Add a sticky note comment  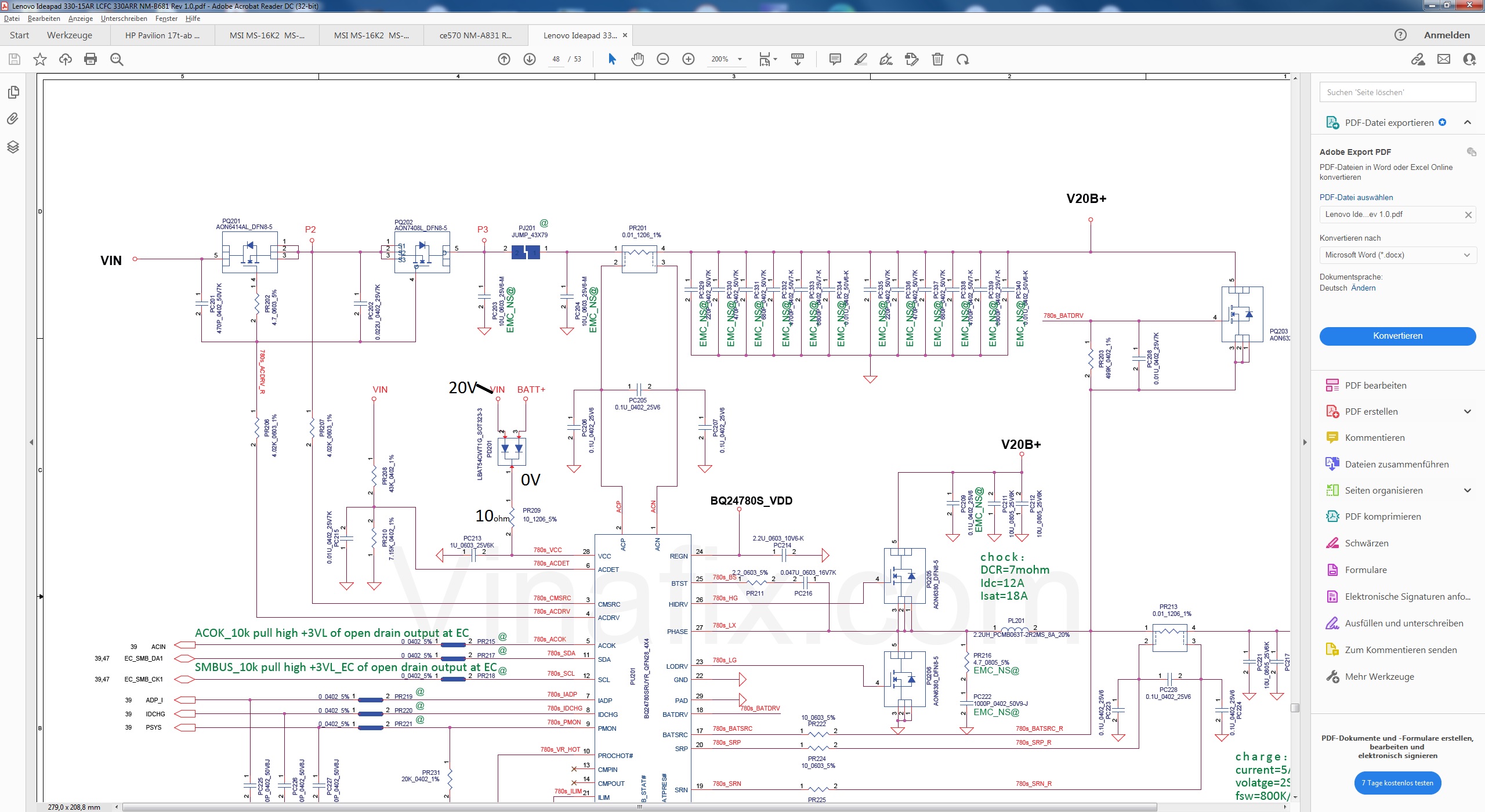click(835, 59)
